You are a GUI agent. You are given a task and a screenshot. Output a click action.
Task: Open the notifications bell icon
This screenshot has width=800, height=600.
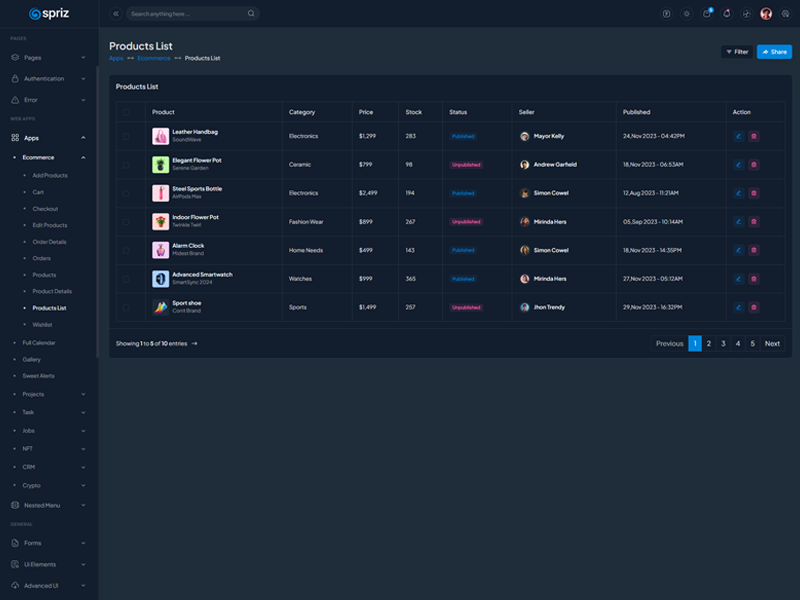pos(727,14)
